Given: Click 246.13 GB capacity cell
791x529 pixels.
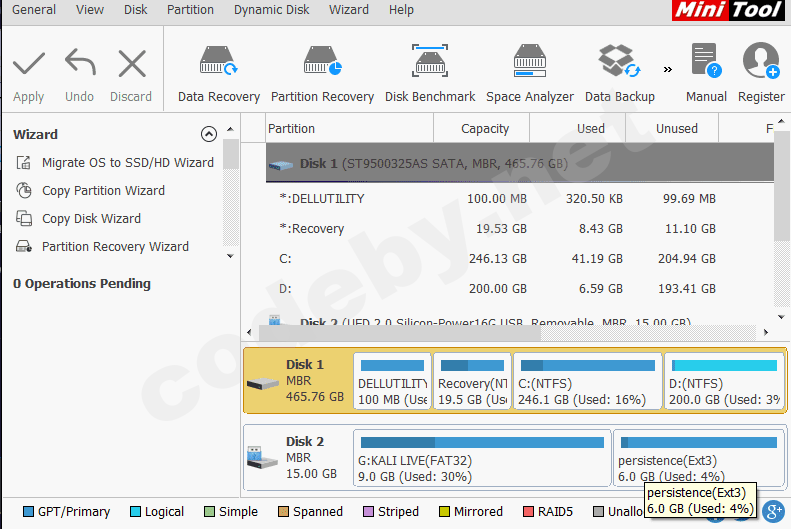Looking at the screenshot, I should (498, 259).
